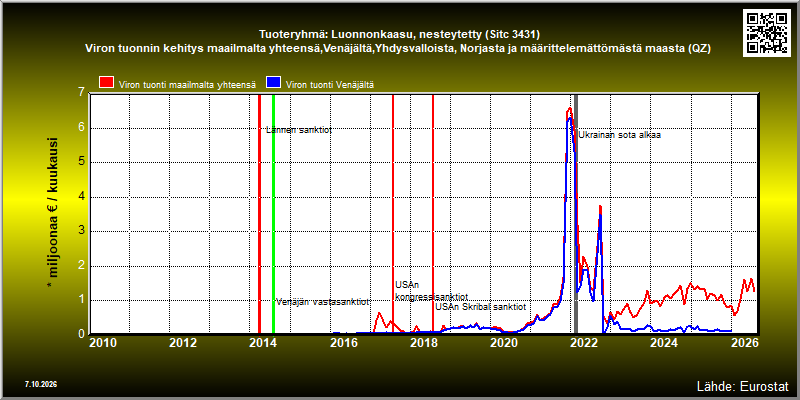Image resolution: width=800 pixels, height=400 pixels.
Task: Click the USAn Skribal sanktiot marker line
Action: click(433, 214)
